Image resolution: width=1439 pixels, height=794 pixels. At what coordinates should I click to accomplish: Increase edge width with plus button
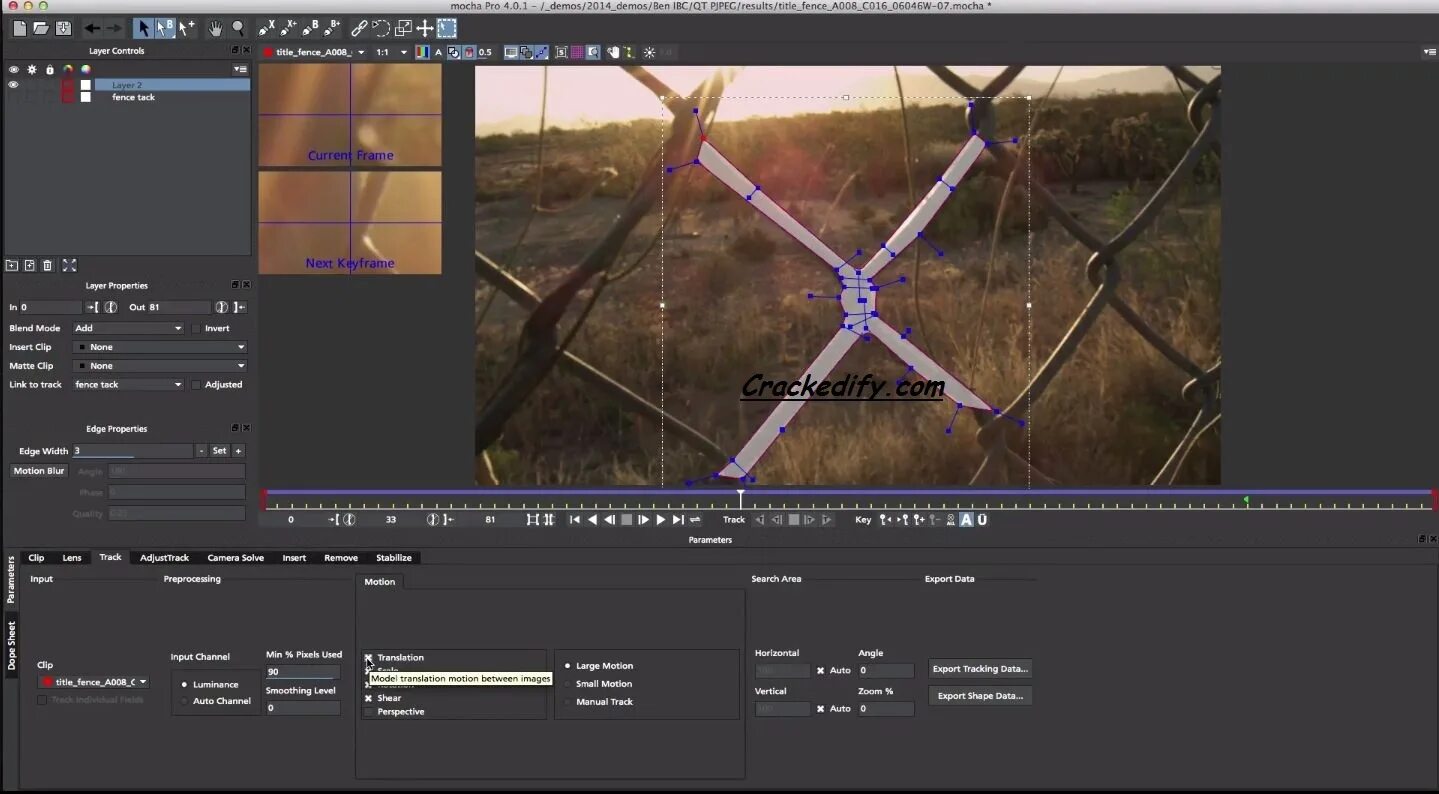tap(238, 451)
